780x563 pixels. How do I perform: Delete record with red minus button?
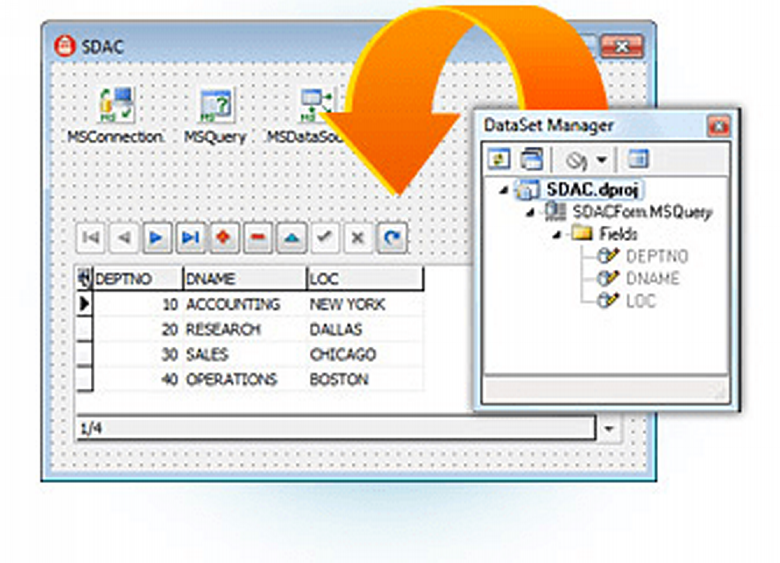258,238
